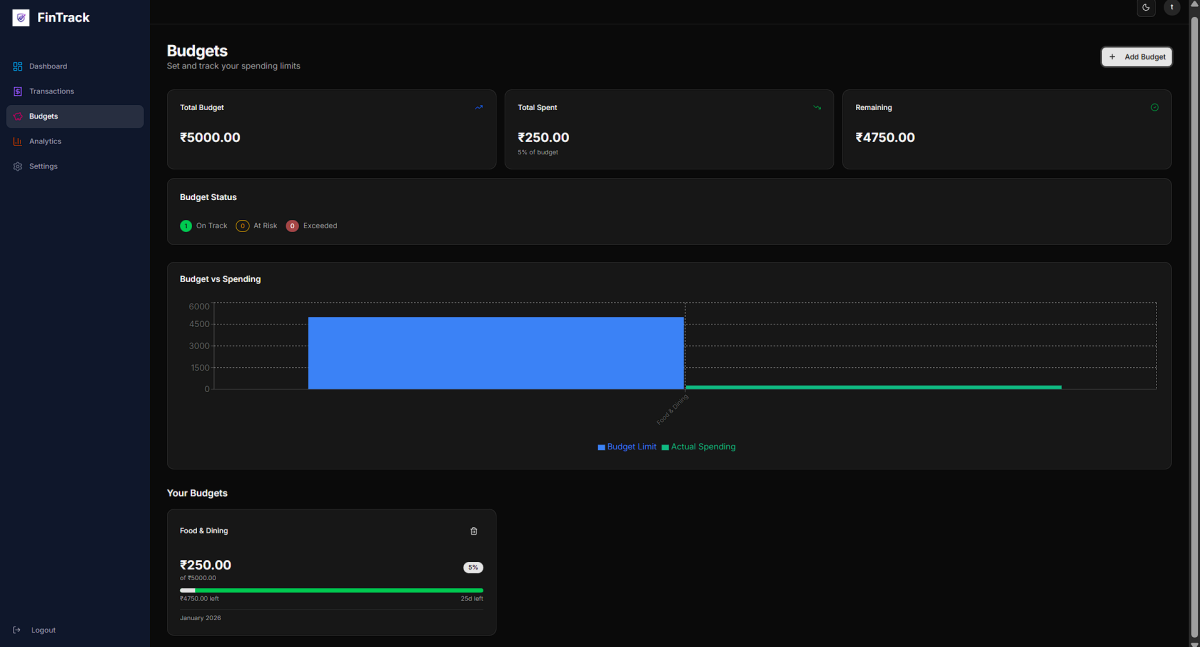Click the Total Spent downtrend icon

click(817, 107)
